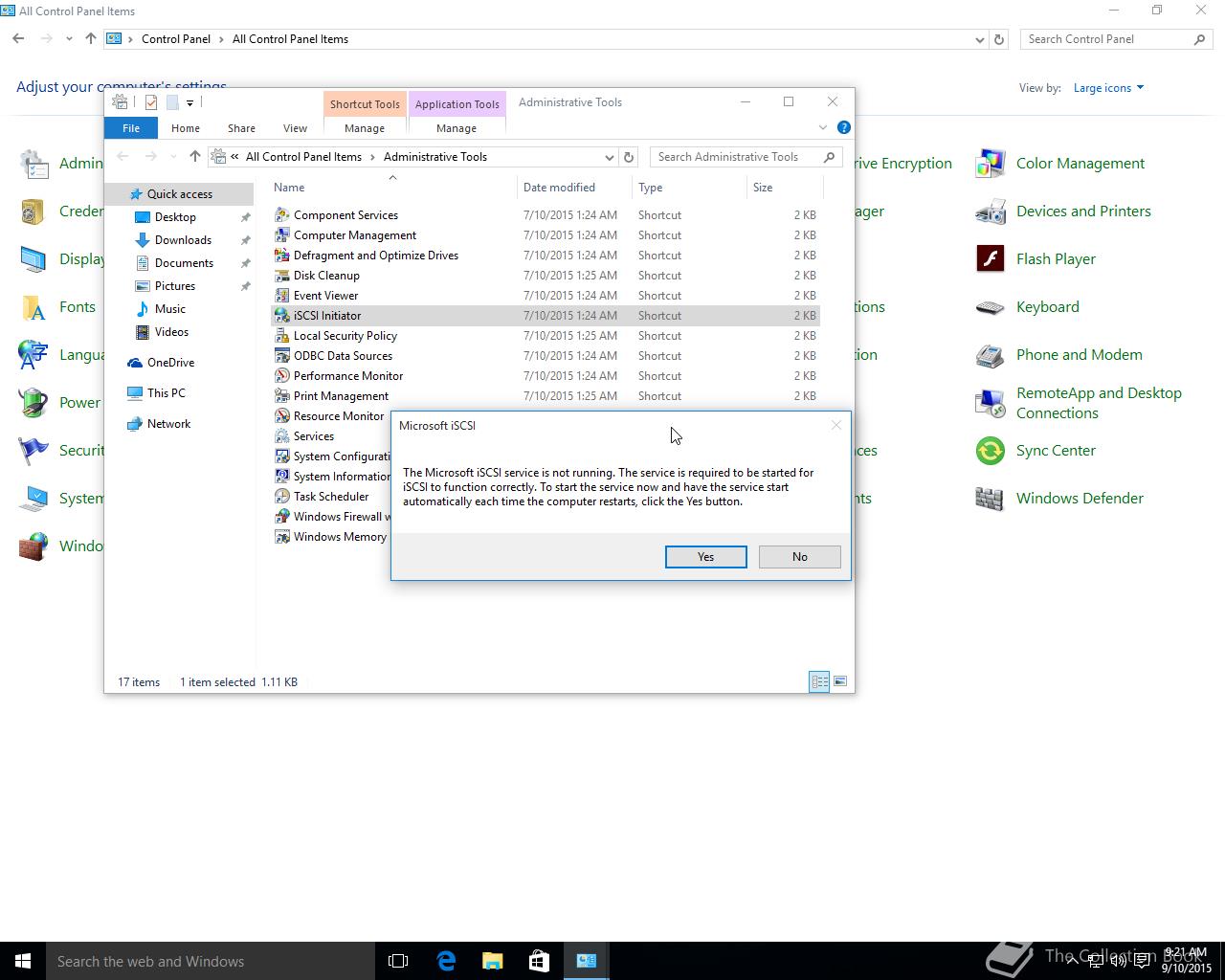Expand the Explorer ribbon chevron

point(823,127)
